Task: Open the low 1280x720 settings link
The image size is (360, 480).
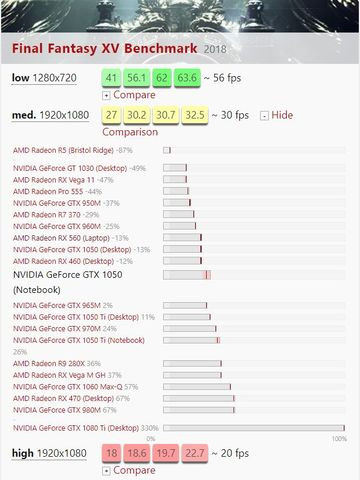Action: coord(44,78)
